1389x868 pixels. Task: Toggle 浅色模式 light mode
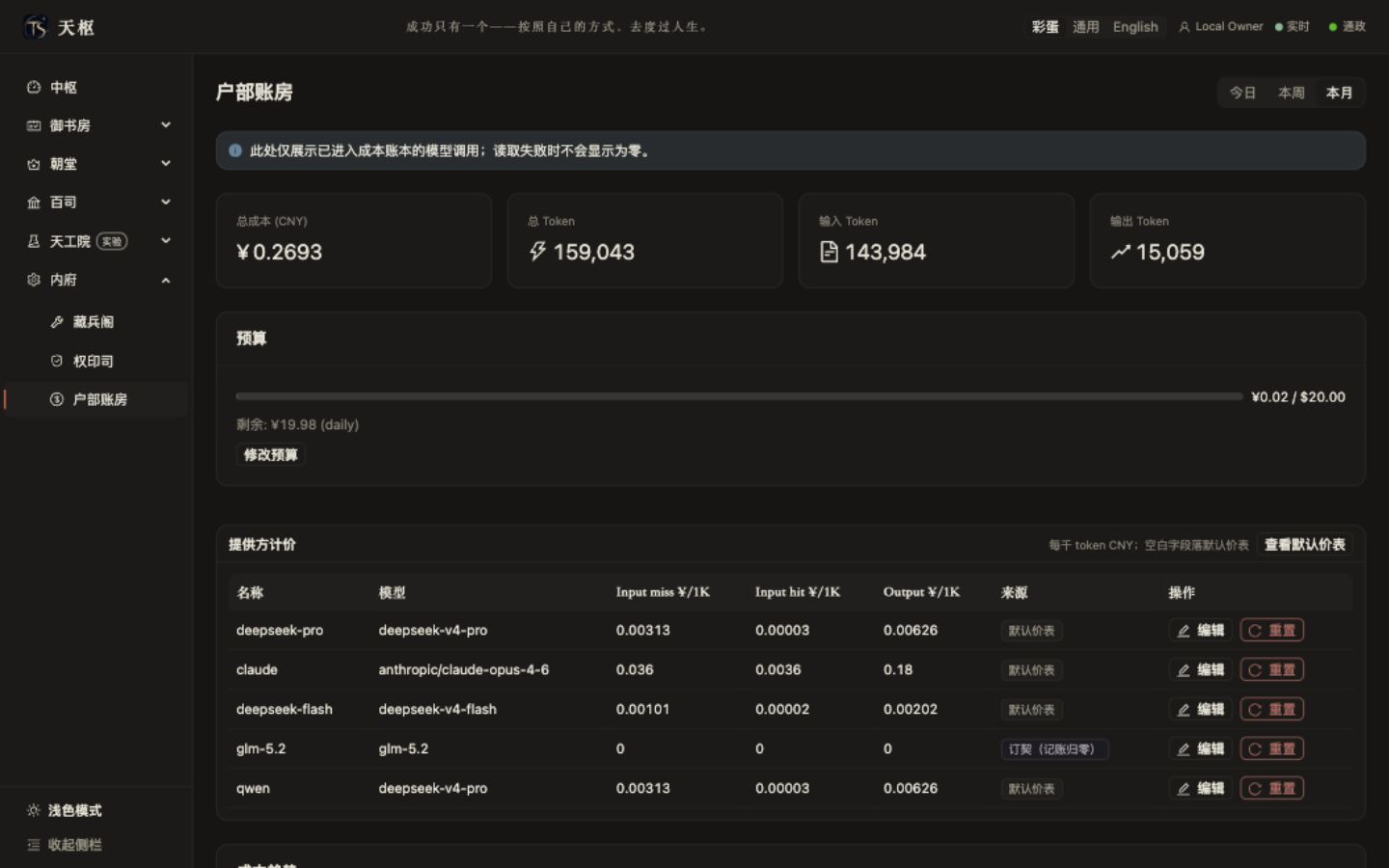pos(65,810)
